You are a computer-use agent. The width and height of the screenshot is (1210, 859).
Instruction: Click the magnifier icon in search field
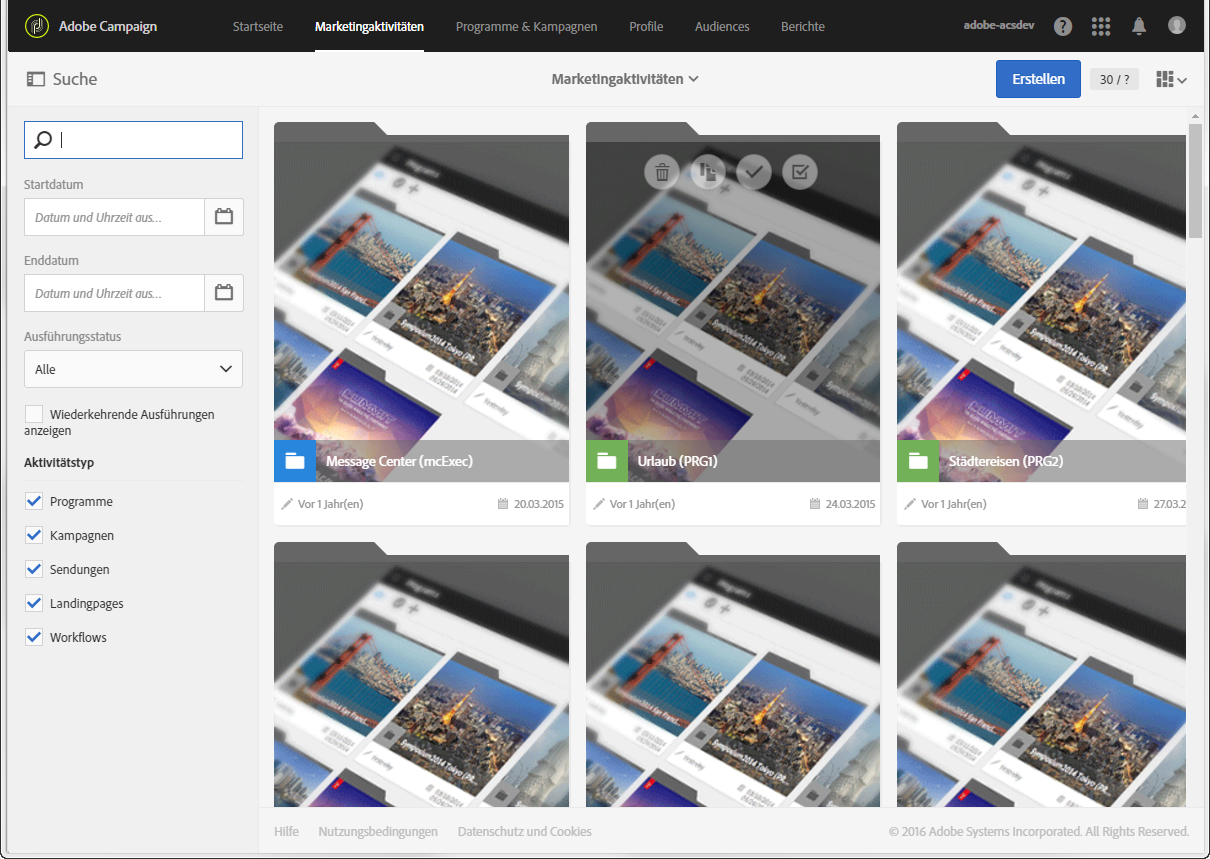click(x=43, y=140)
